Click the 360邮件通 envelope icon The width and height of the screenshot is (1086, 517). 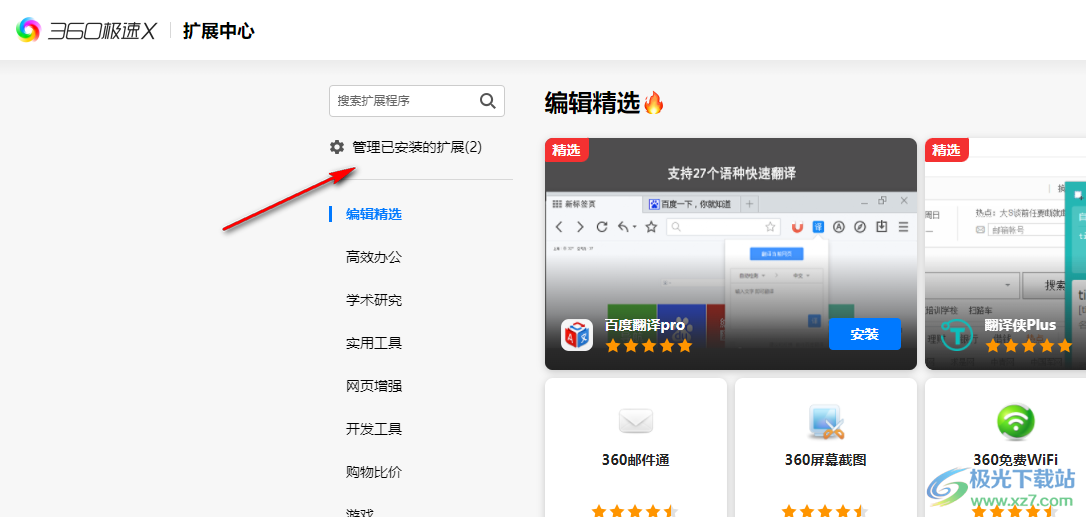coord(636,420)
